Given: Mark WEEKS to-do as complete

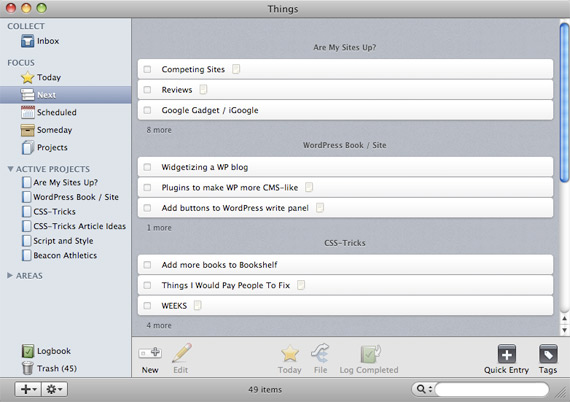Looking at the screenshot, I should click(147, 306).
